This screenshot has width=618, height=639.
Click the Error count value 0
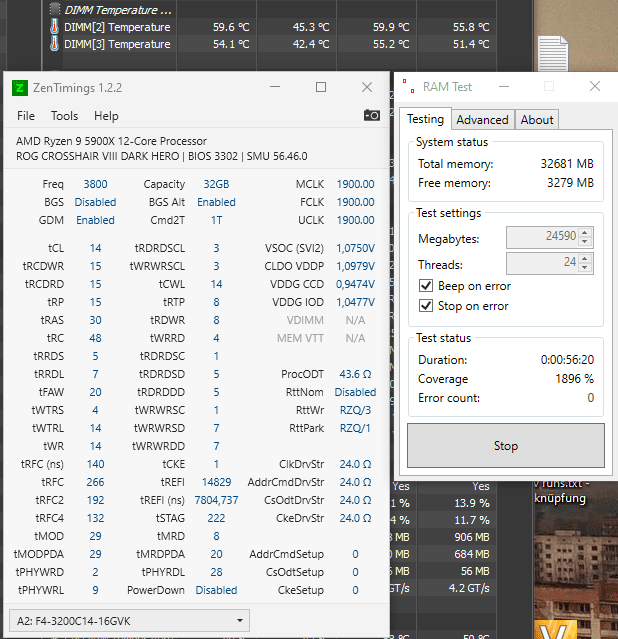[x=590, y=398]
